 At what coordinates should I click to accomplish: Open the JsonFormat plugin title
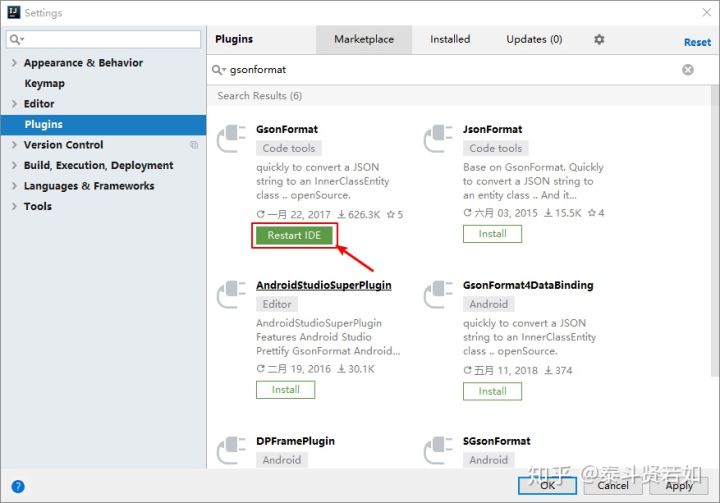click(x=492, y=130)
